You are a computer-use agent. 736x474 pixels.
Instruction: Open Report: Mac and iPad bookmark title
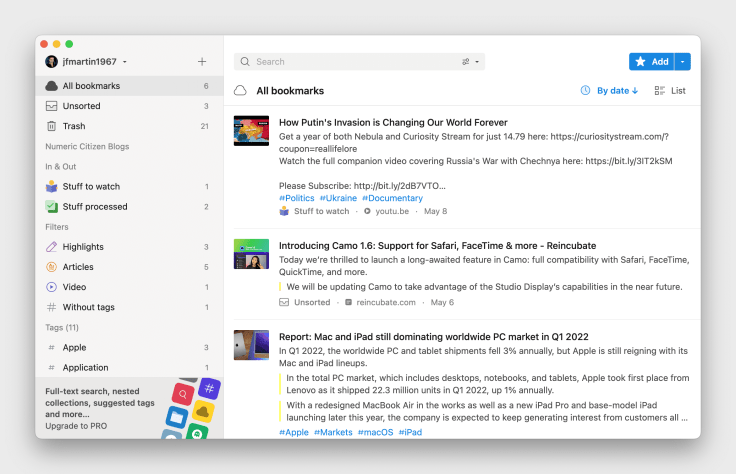[434, 337]
